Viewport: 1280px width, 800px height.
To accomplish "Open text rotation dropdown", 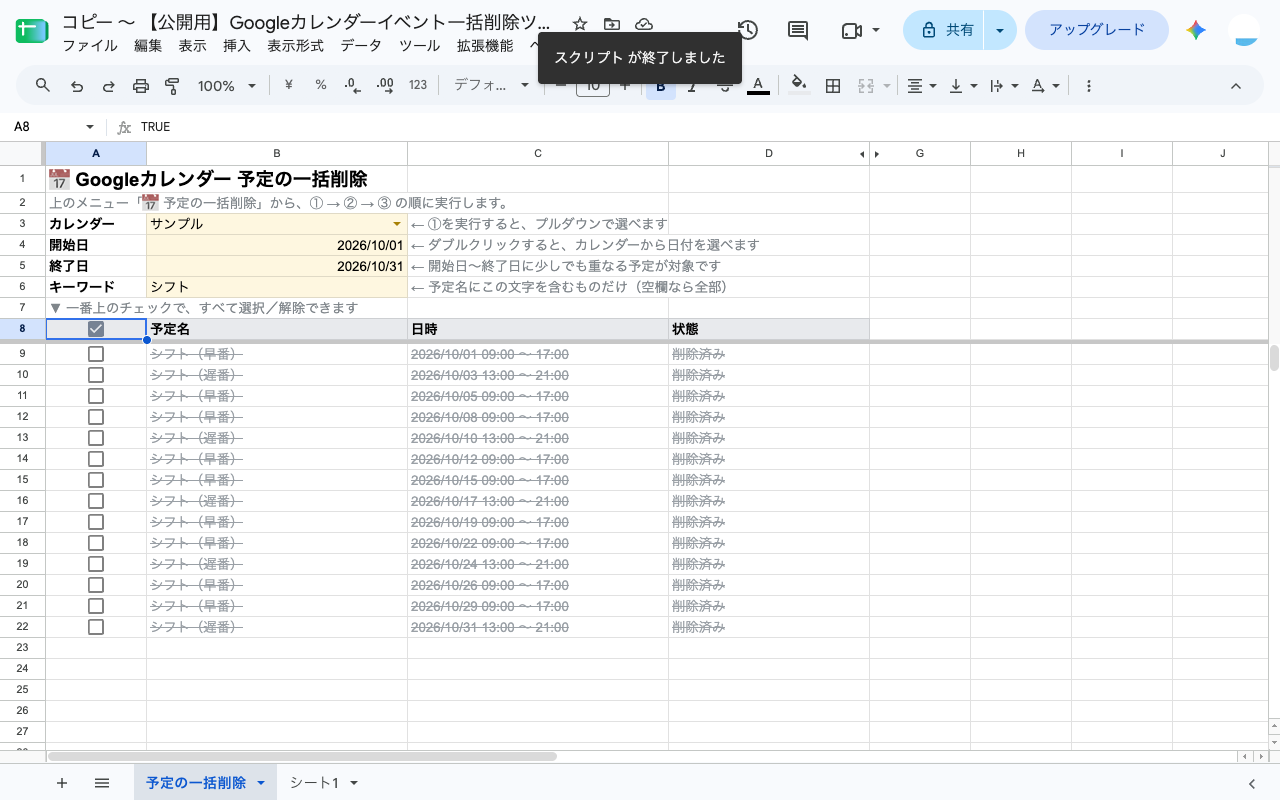I will pos(1044,86).
